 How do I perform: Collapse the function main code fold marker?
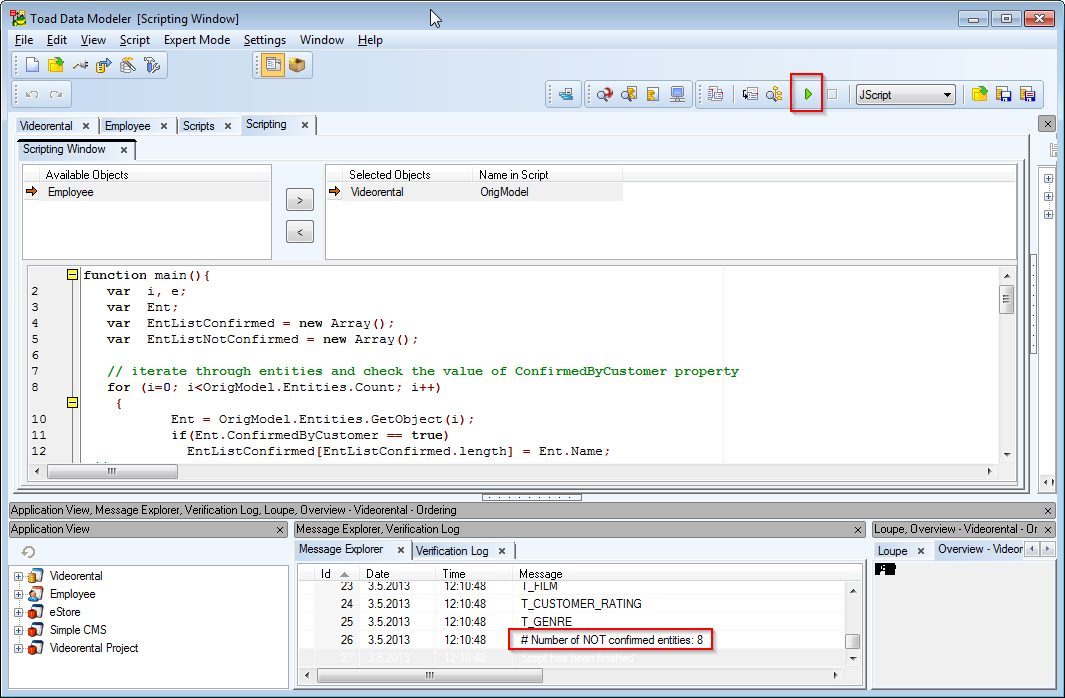tap(72, 275)
